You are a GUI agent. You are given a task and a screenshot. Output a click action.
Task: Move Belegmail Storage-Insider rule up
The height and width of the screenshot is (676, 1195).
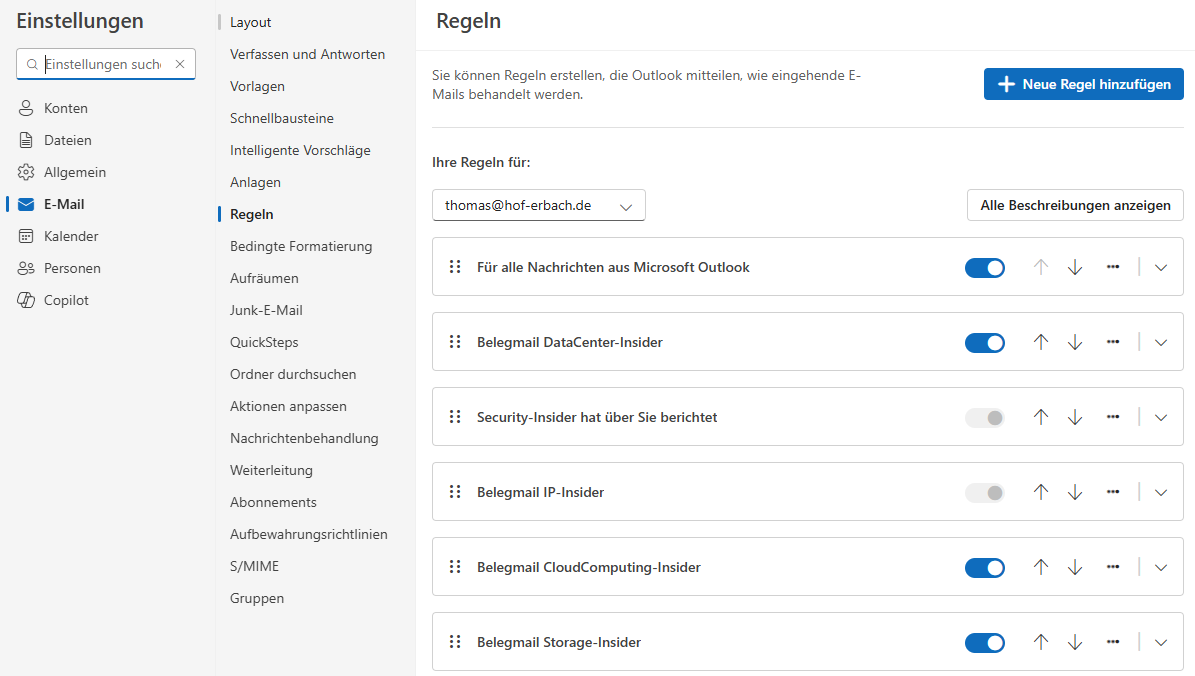1040,642
